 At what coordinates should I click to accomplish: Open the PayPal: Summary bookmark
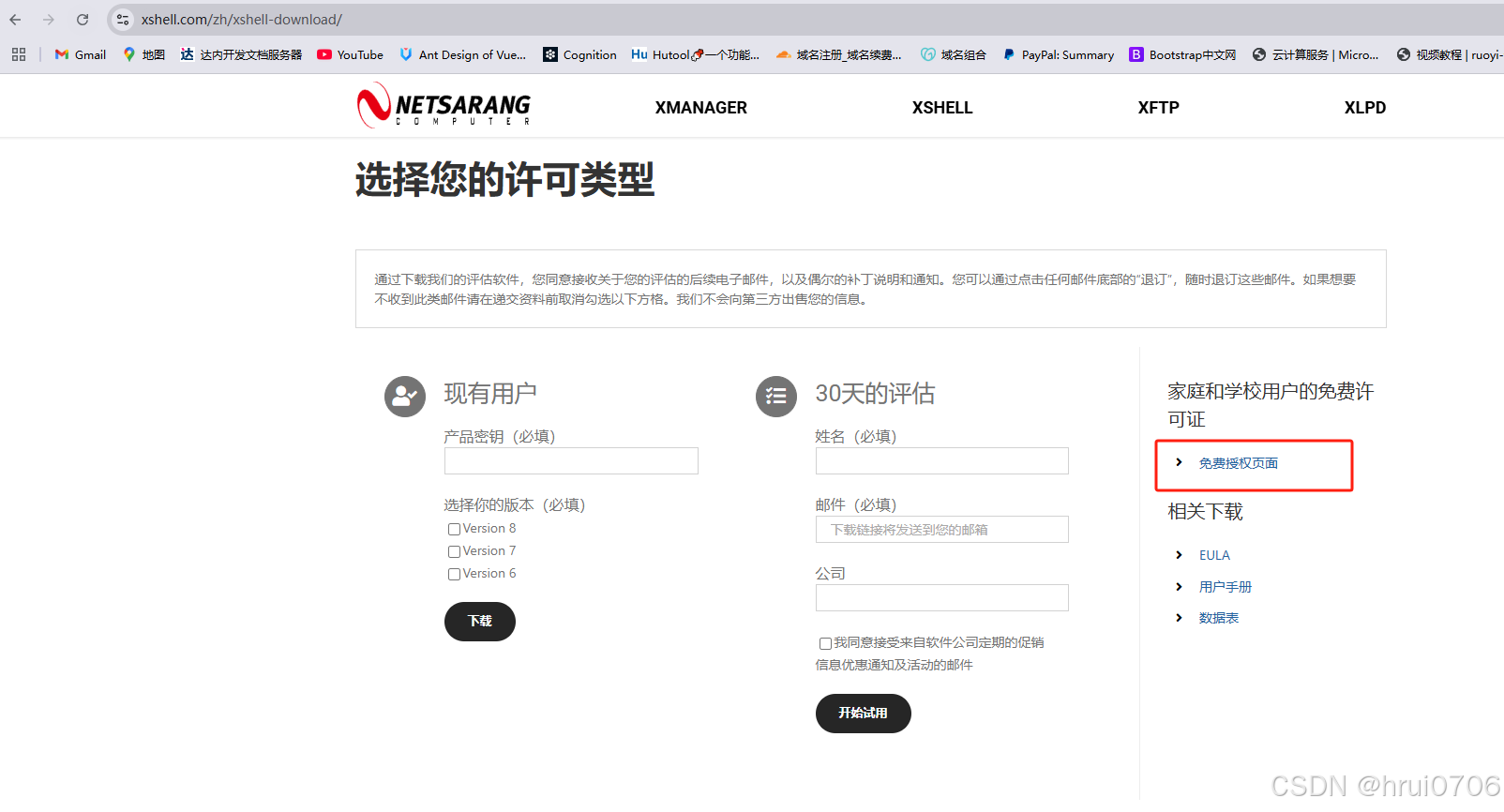(1058, 54)
